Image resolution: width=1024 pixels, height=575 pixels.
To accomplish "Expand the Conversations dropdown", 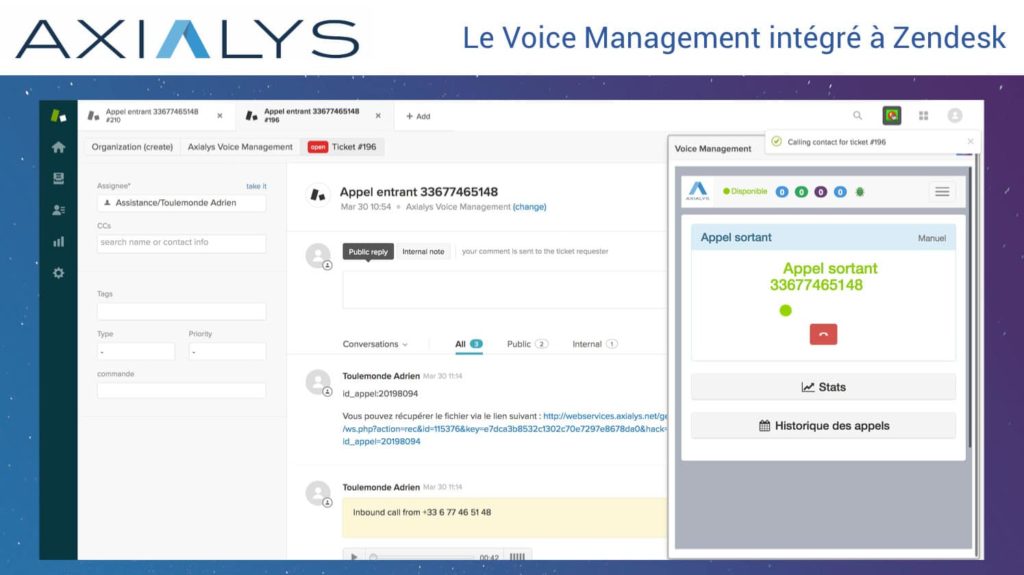I will coord(375,344).
